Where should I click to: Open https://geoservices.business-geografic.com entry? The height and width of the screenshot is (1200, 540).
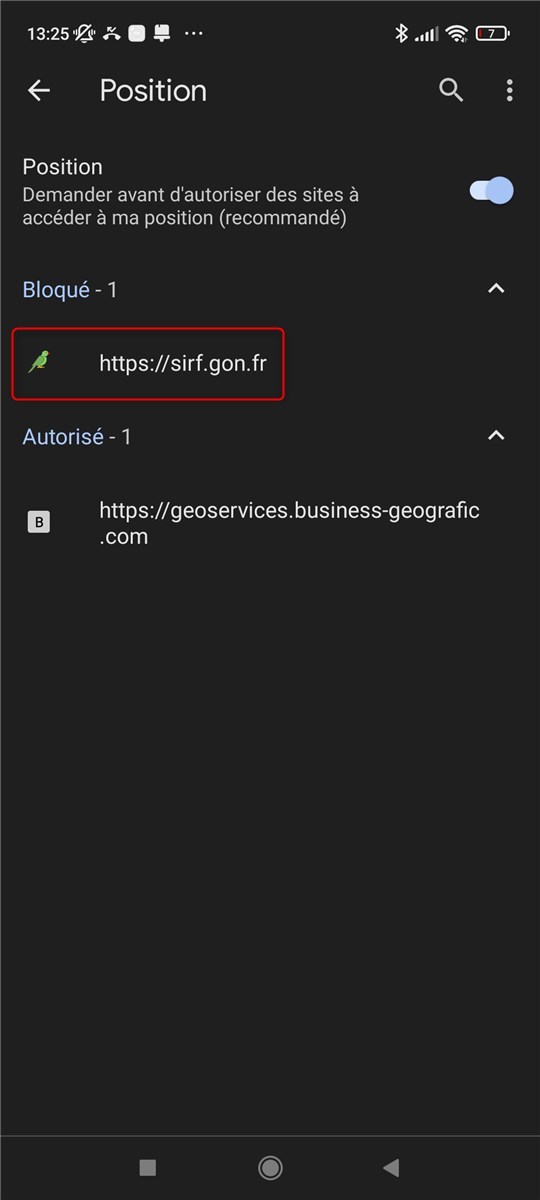click(x=270, y=523)
